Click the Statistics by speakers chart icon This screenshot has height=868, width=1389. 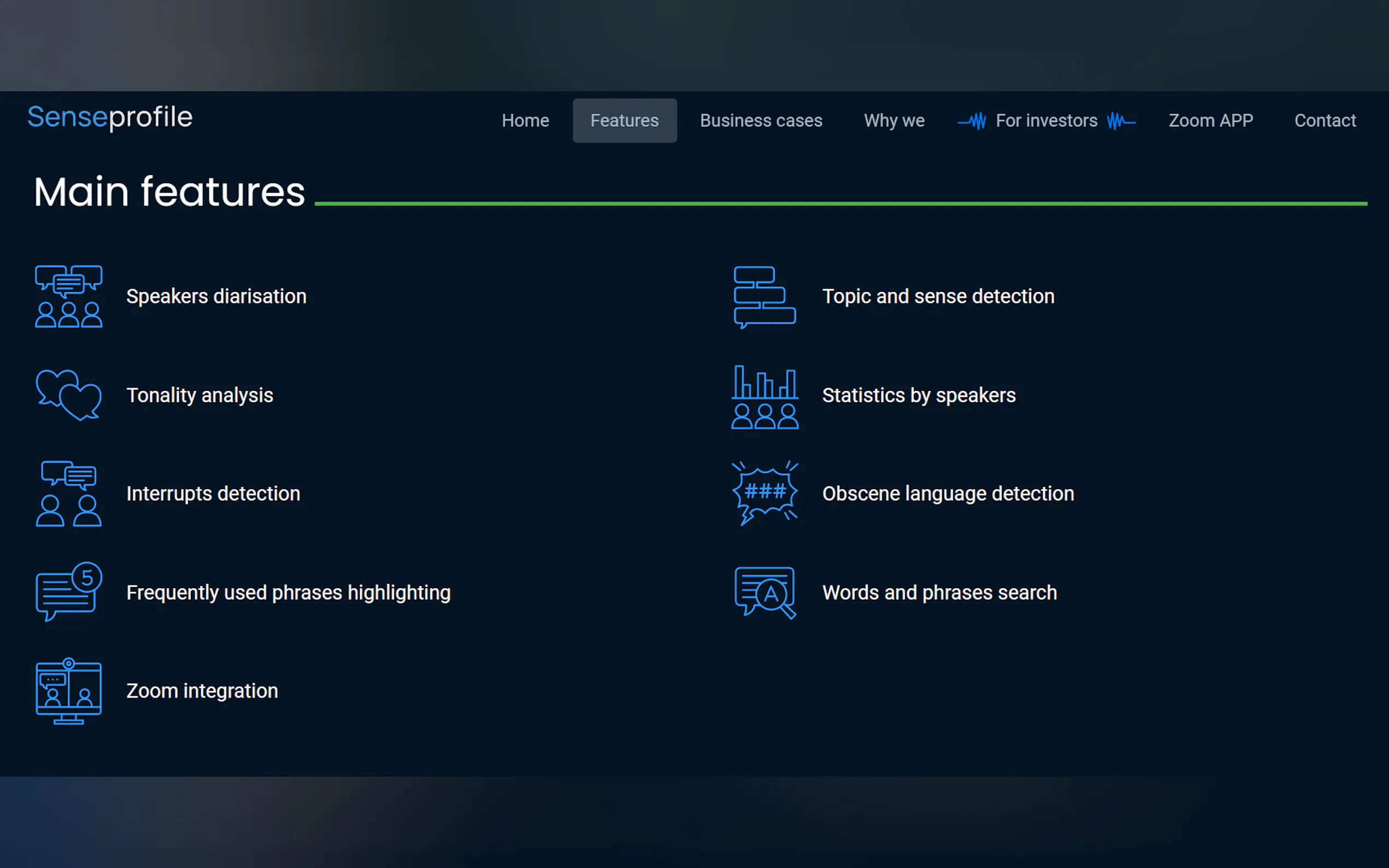(764, 396)
